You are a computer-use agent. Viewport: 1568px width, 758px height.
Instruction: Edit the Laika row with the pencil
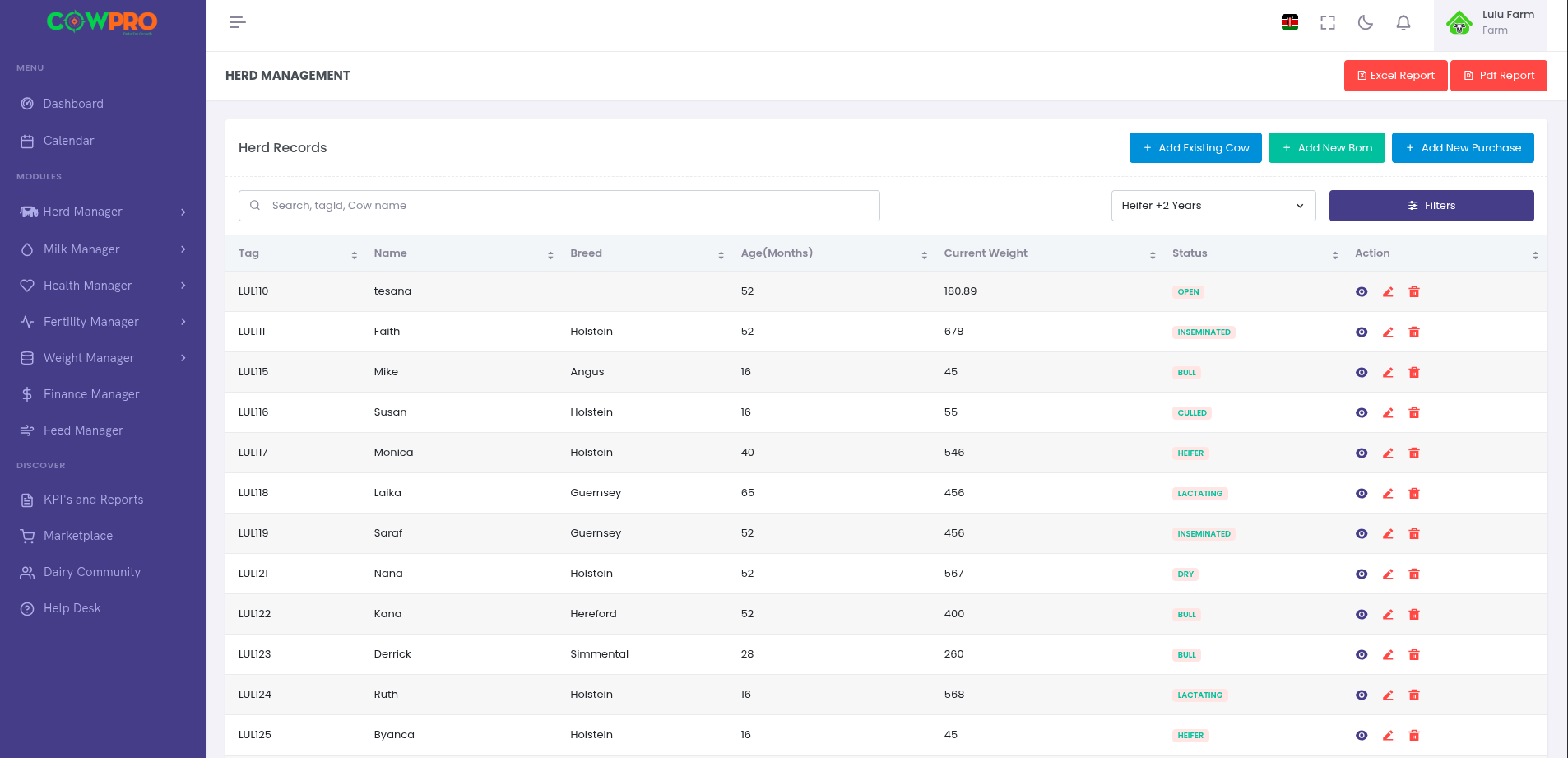point(1388,494)
